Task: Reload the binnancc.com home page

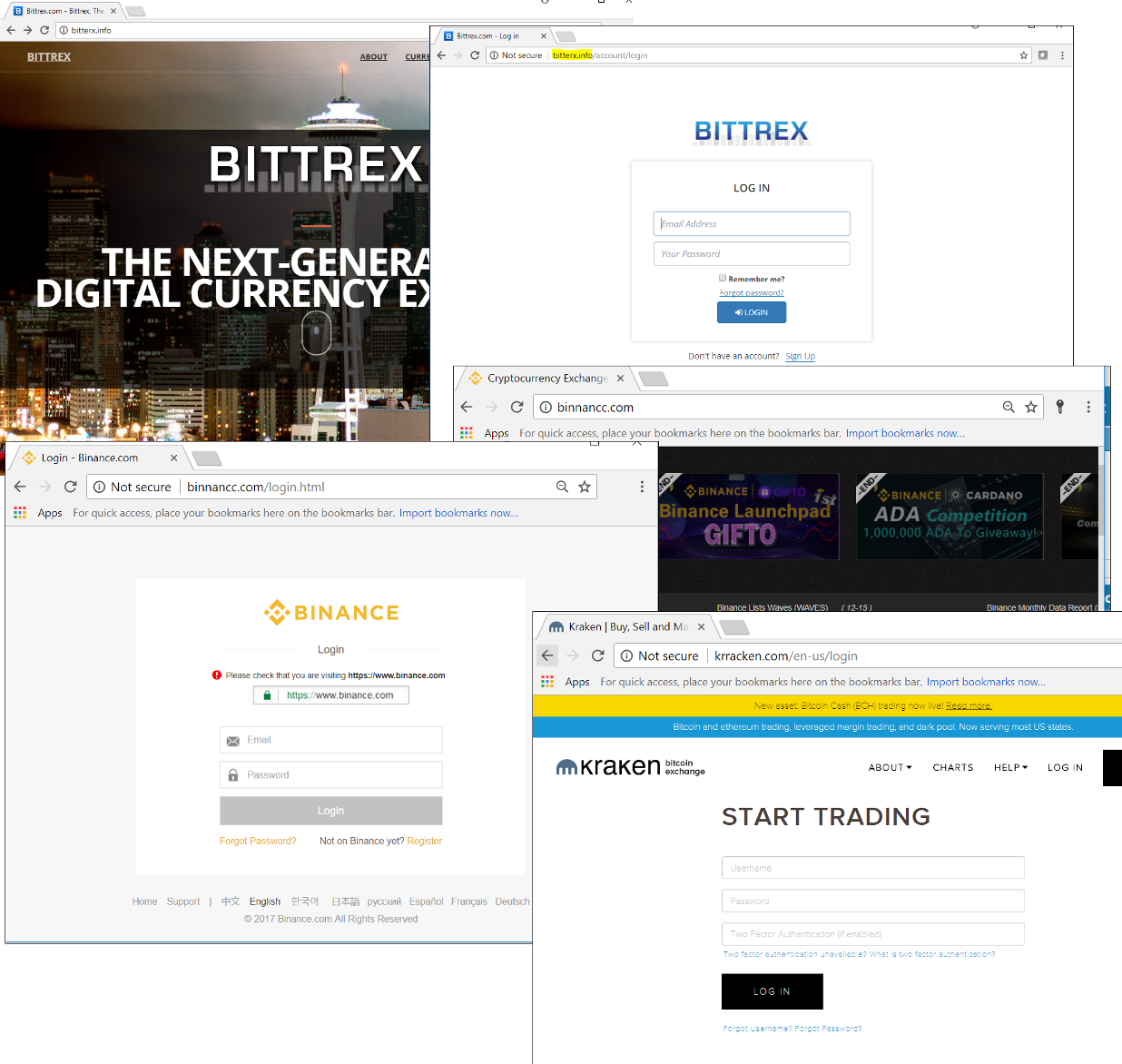Action: click(517, 407)
